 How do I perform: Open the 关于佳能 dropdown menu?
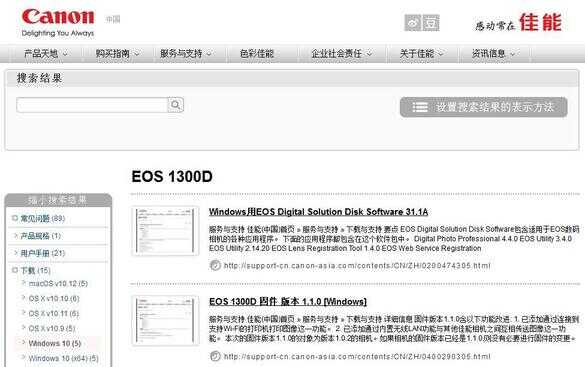[x=421, y=54]
